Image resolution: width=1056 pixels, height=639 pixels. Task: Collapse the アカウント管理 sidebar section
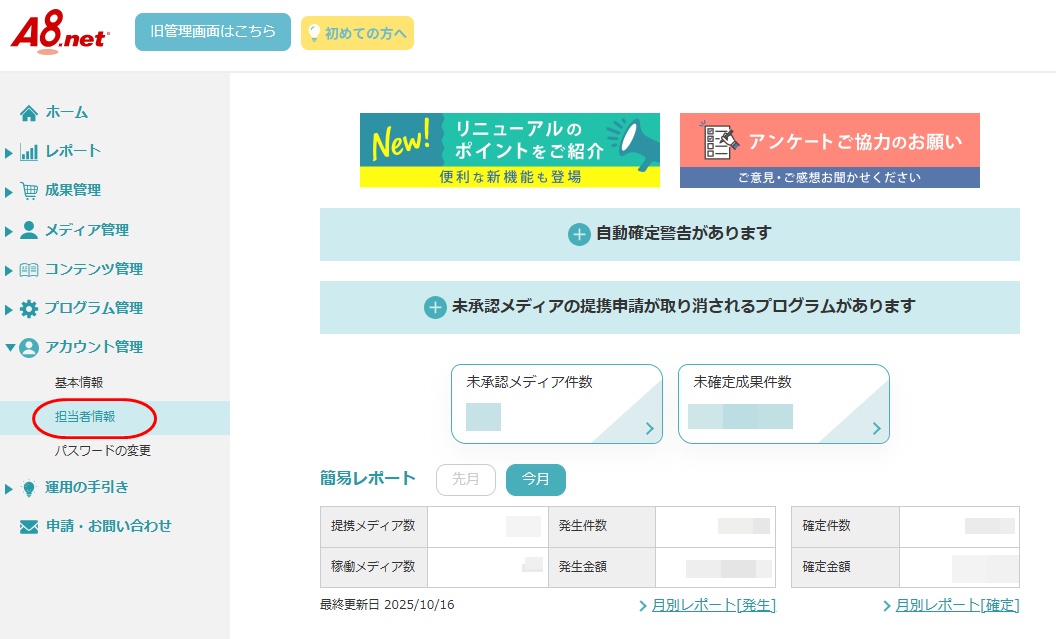(x=93, y=347)
